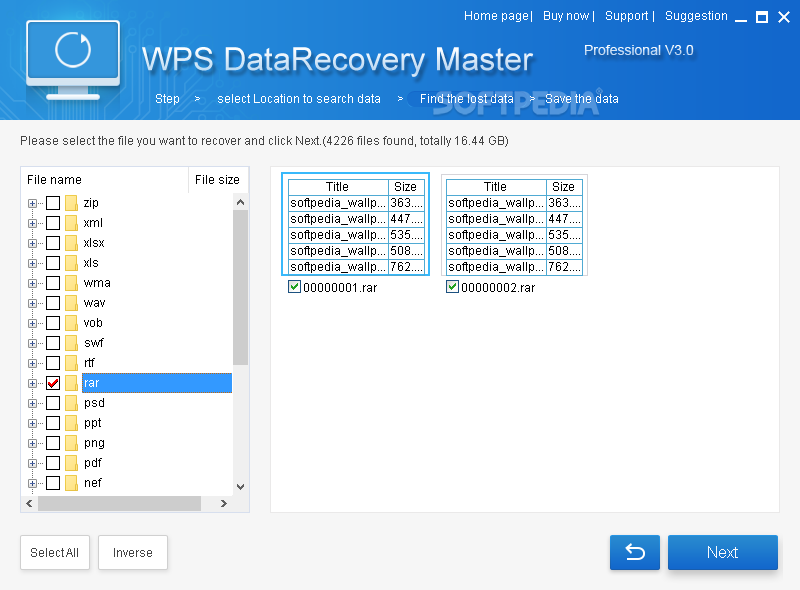Screen dimensions: 800x590
Task: Uncheck the rar folder checkbox
Action: click(x=53, y=383)
